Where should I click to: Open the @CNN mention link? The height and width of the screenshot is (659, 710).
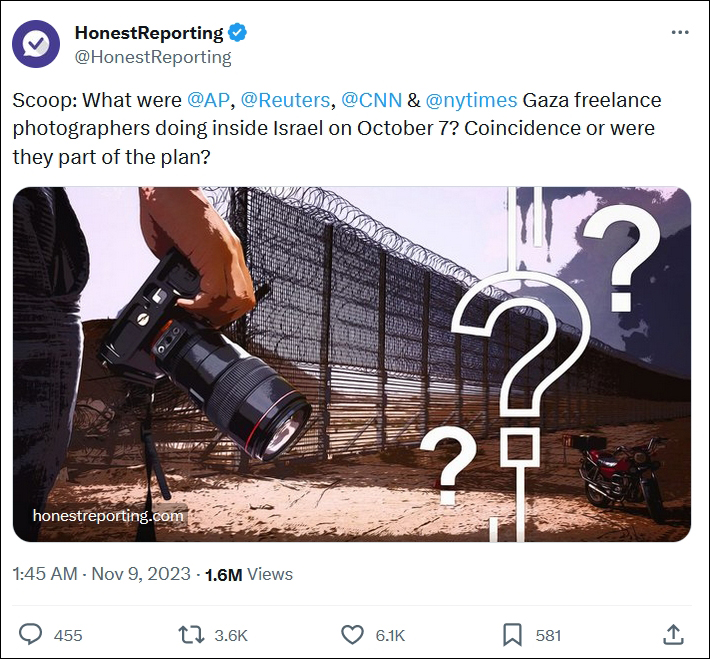point(371,100)
